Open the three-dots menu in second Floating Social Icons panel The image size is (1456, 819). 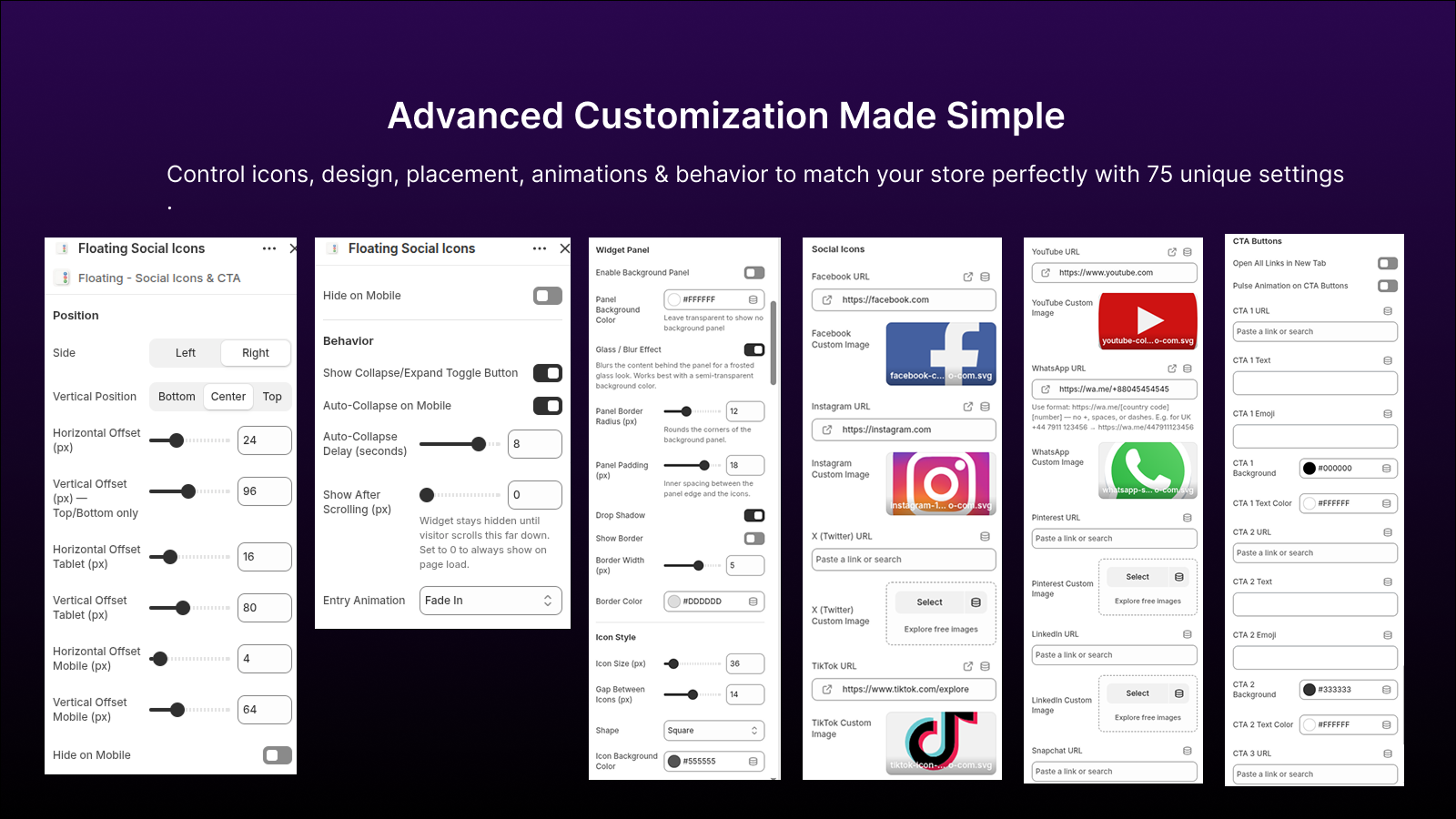(x=540, y=248)
